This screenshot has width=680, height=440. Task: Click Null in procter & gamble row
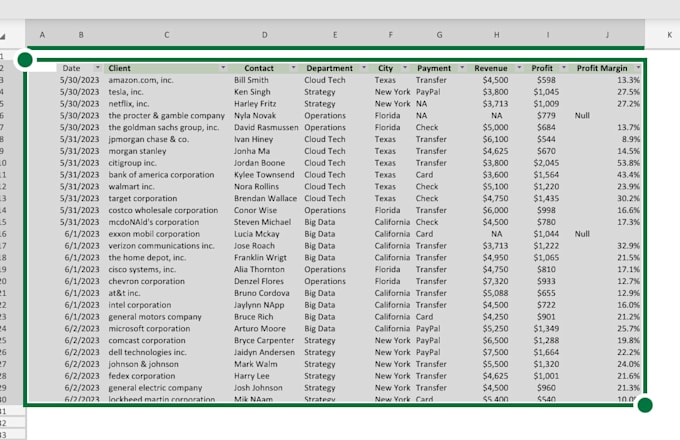point(582,115)
